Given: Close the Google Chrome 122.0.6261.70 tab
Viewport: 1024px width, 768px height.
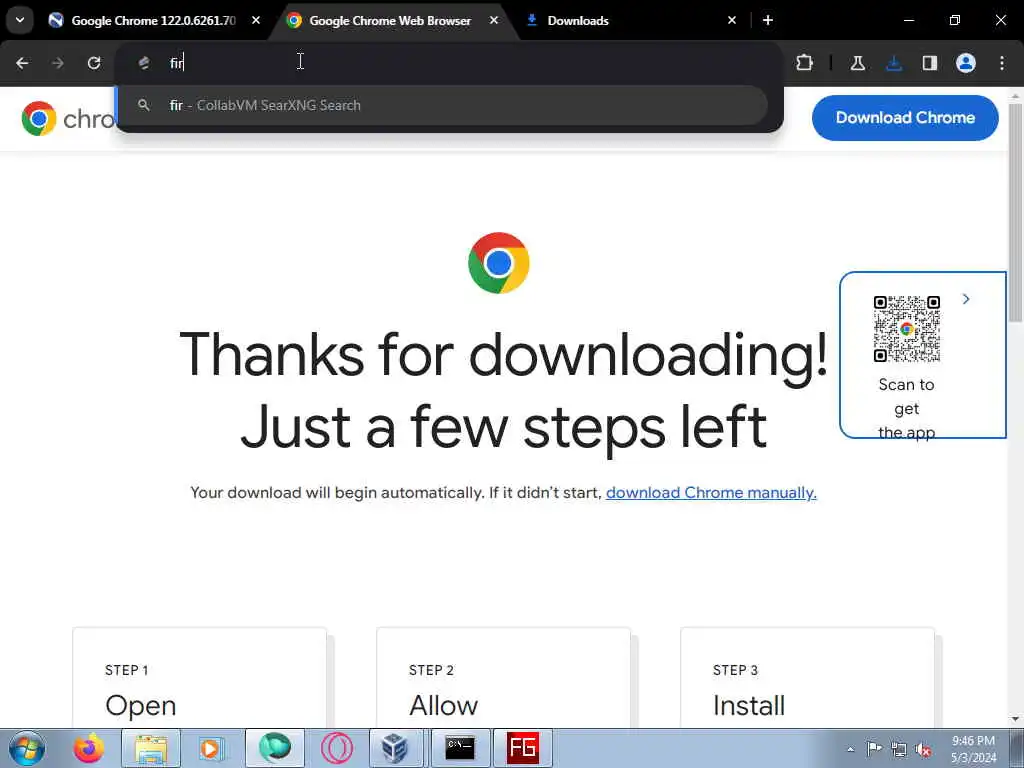Looking at the screenshot, I should 256,20.
